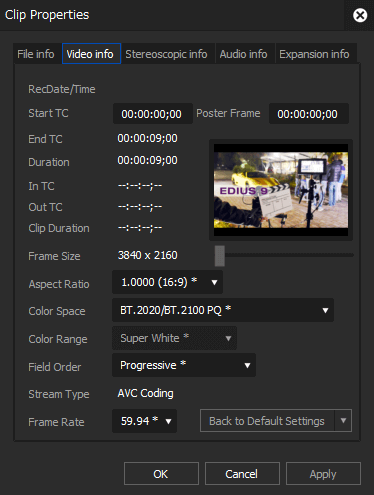
Task: Open the Color Range Super White dropdown
Action: point(174,338)
